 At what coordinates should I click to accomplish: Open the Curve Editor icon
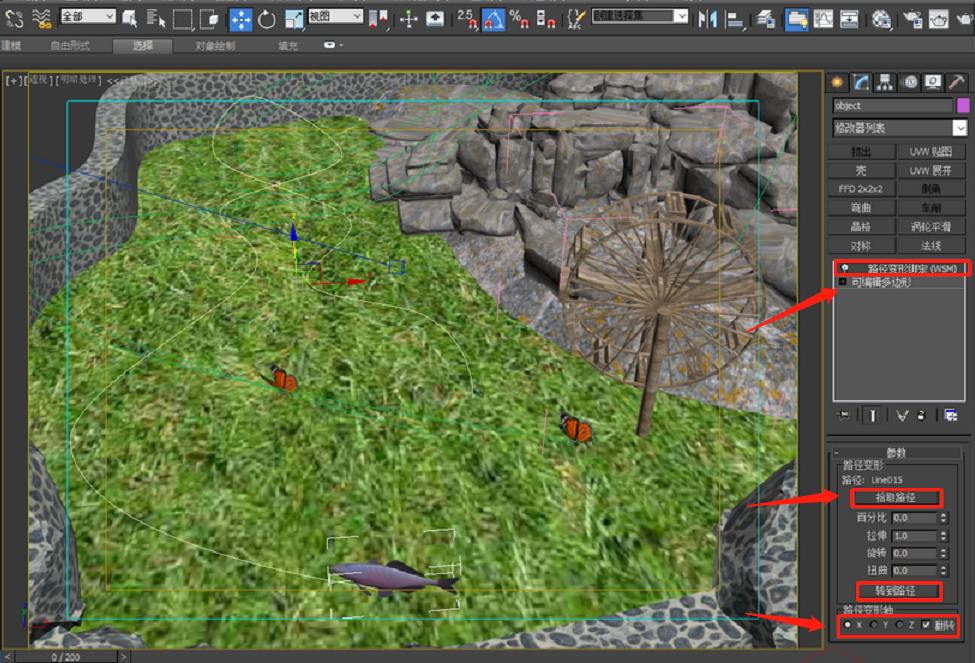point(823,19)
